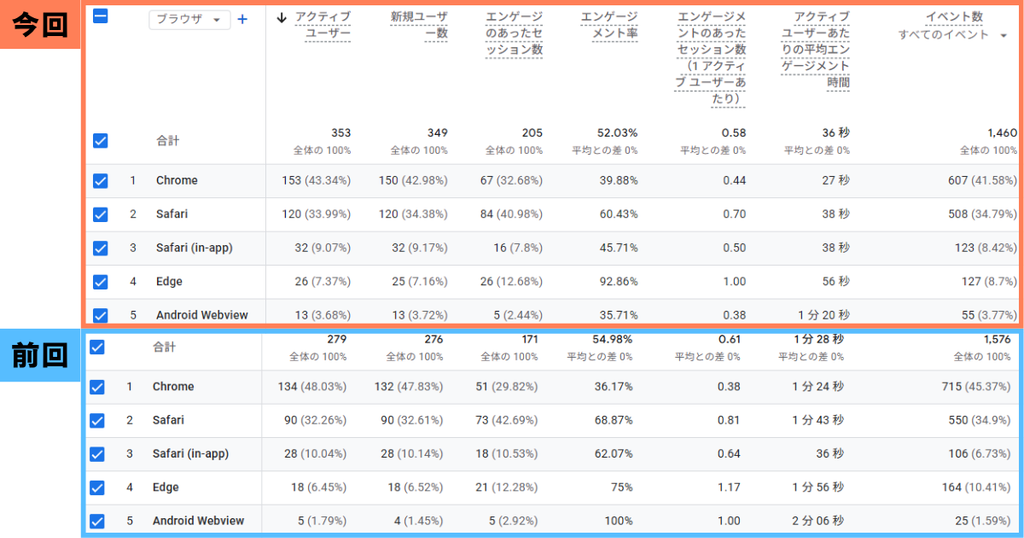The width and height of the screenshot is (1024, 538).
Task: Click Chrome active users 153 (43.34%)
Action: pyautogui.click(x=316, y=181)
